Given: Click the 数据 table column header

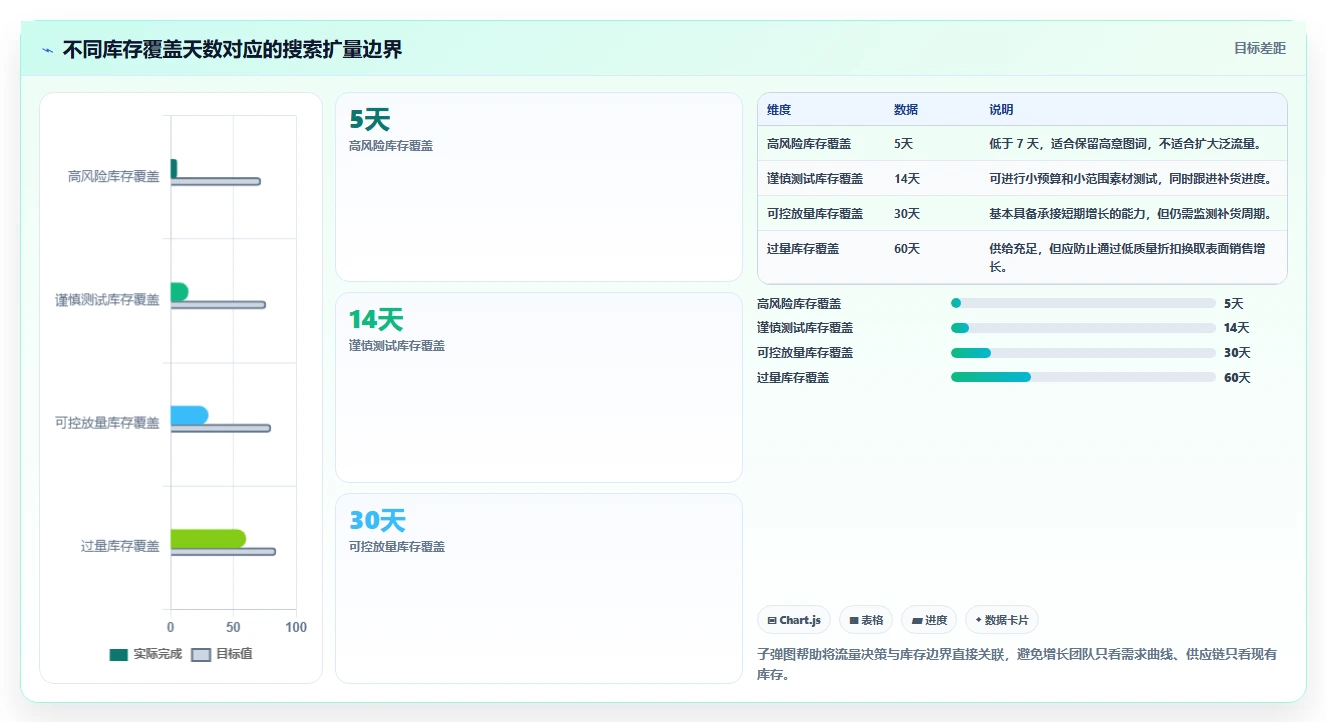Looking at the screenshot, I should tap(906, 110).
